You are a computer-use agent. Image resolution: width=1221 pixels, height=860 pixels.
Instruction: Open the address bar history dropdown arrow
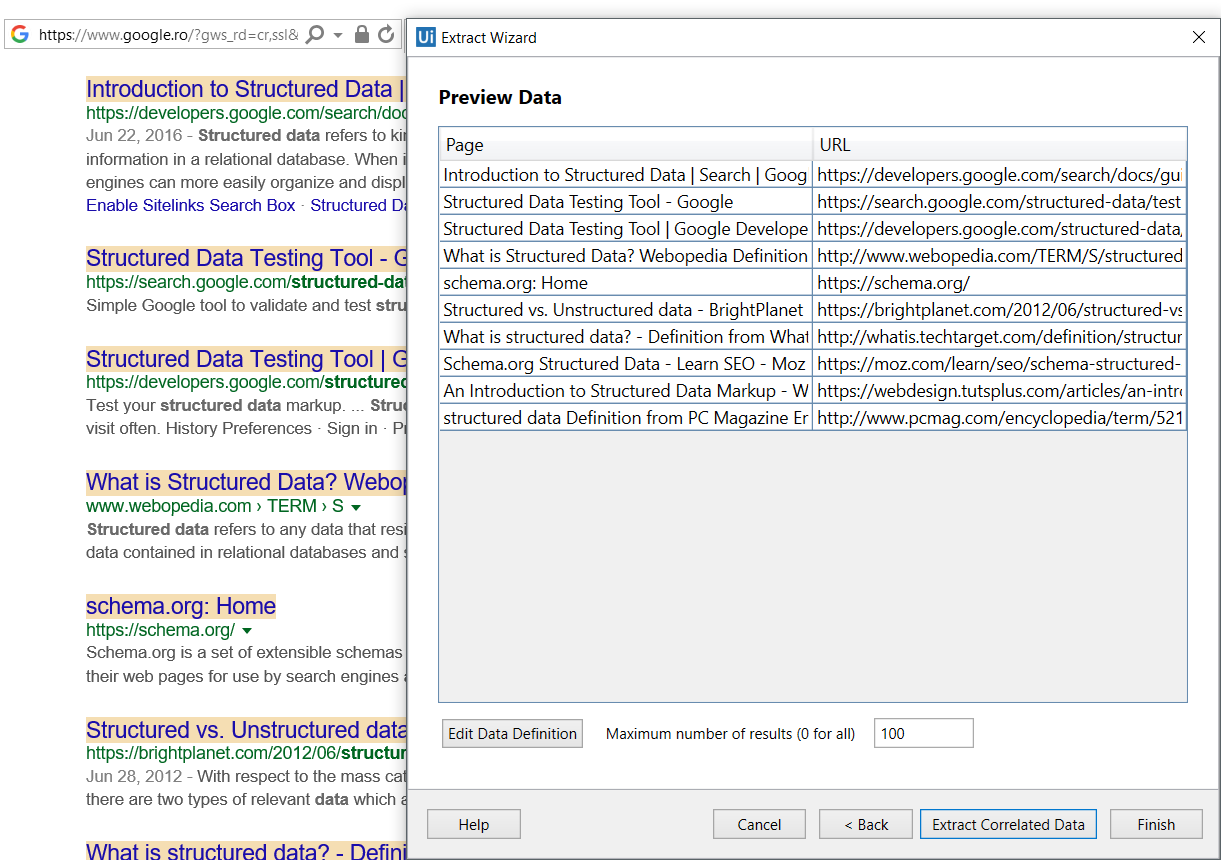click(337, 34)
